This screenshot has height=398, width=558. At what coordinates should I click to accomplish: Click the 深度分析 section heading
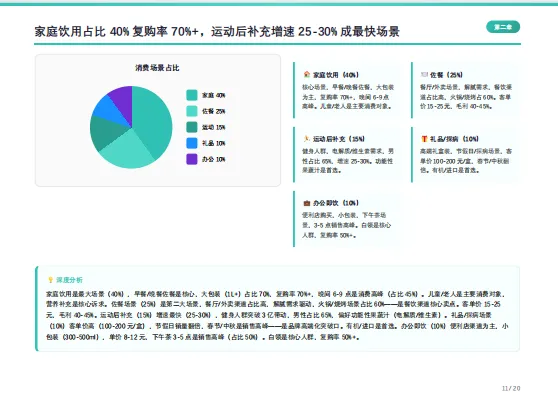coord(69,280)
